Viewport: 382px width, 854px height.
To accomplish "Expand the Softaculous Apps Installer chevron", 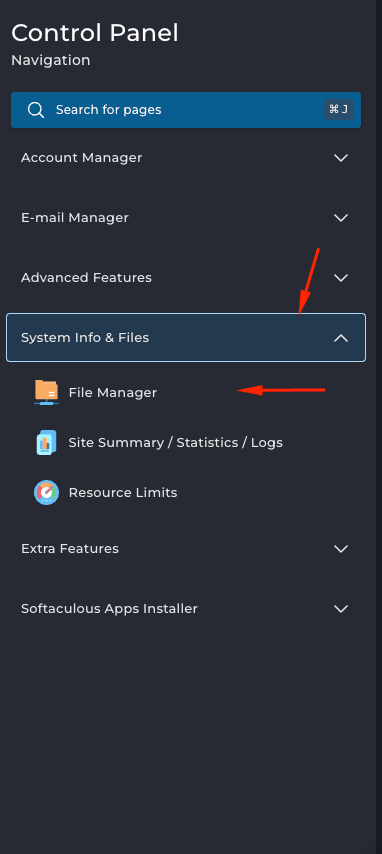I will (x=341, y=608).
